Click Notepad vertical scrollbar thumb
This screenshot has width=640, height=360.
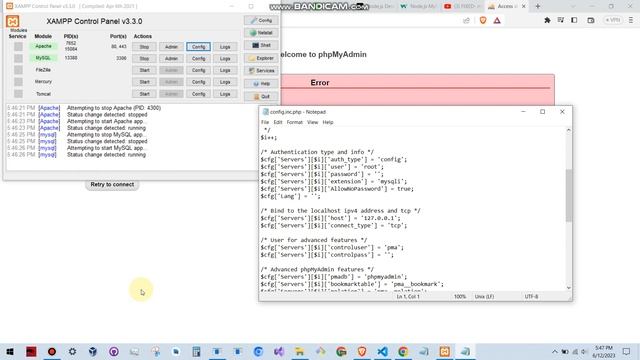tap(569, 195)
